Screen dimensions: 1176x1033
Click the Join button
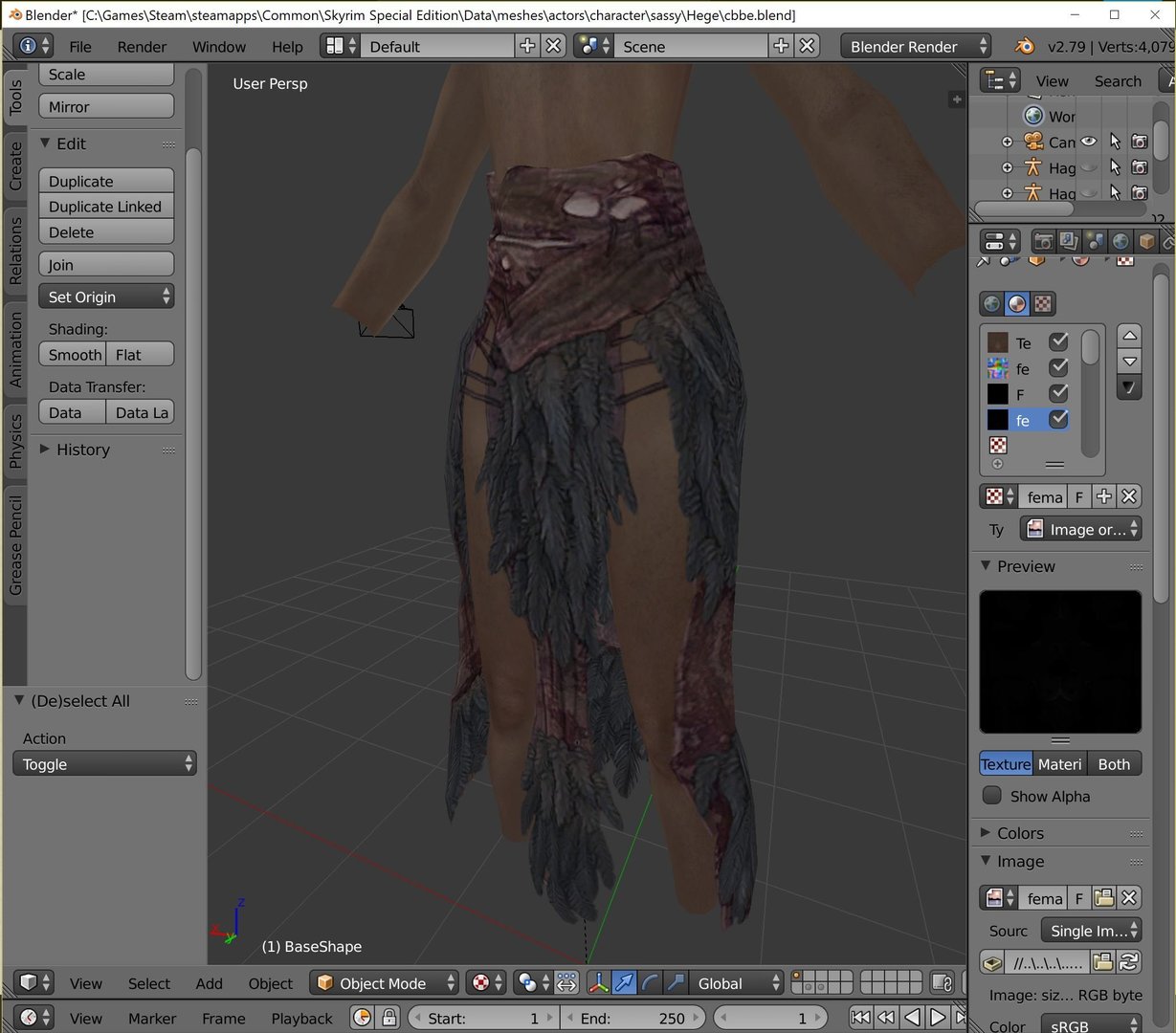[x=106, y=264]
